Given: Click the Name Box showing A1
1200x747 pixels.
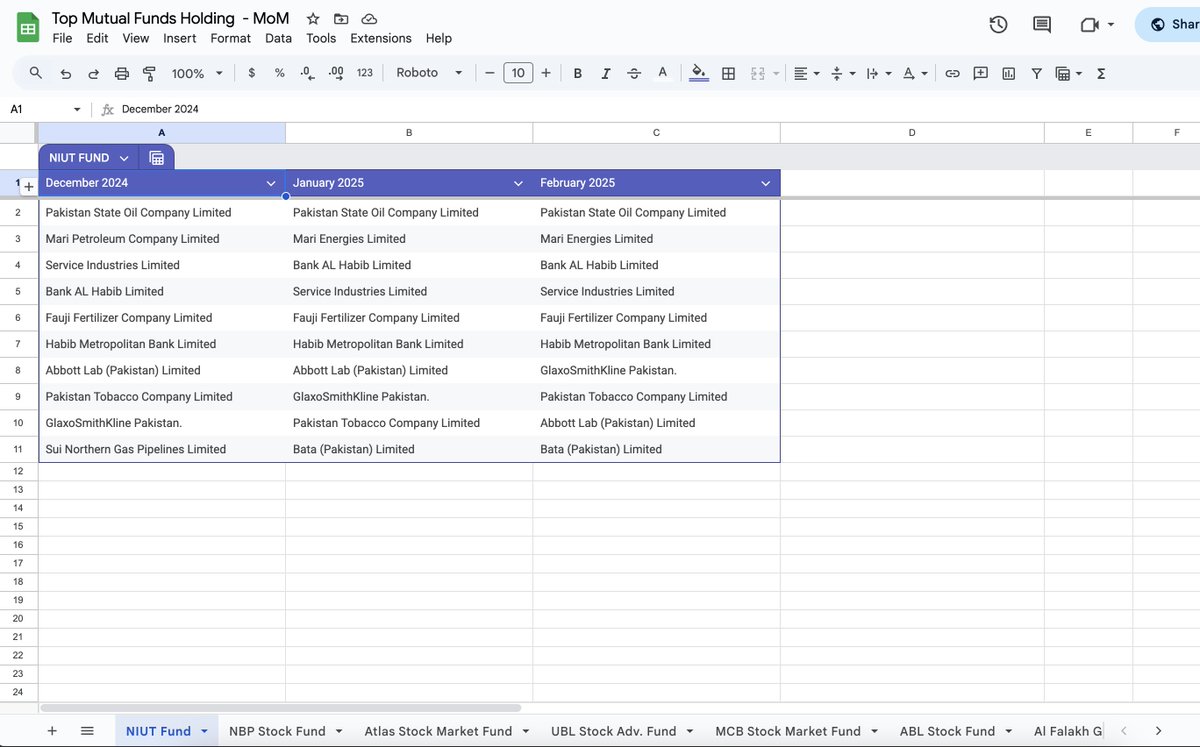Looking at the screenshot, I should pyautogui.click(x=45, y=109).
